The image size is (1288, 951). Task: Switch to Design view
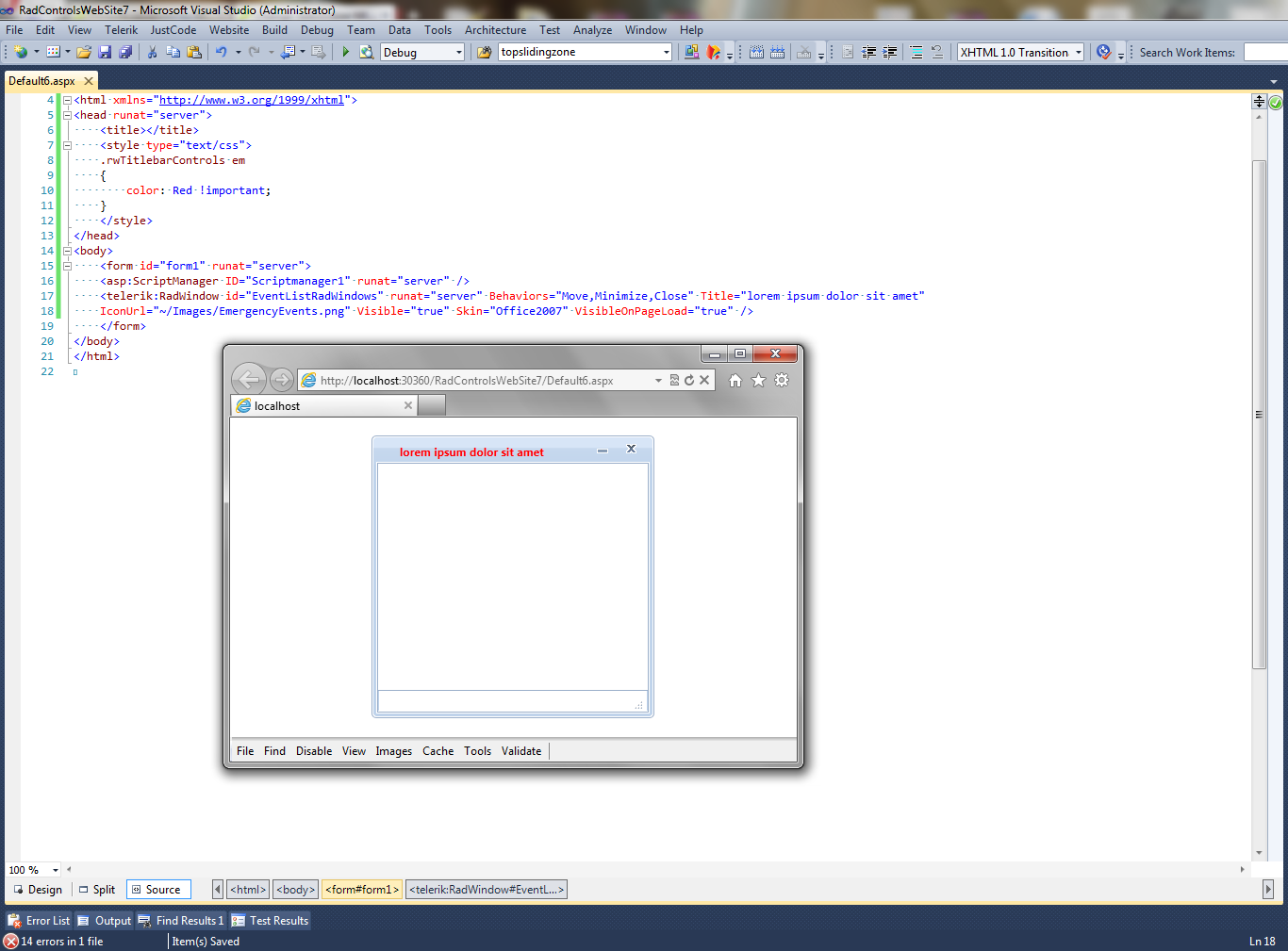pos(38,889)
